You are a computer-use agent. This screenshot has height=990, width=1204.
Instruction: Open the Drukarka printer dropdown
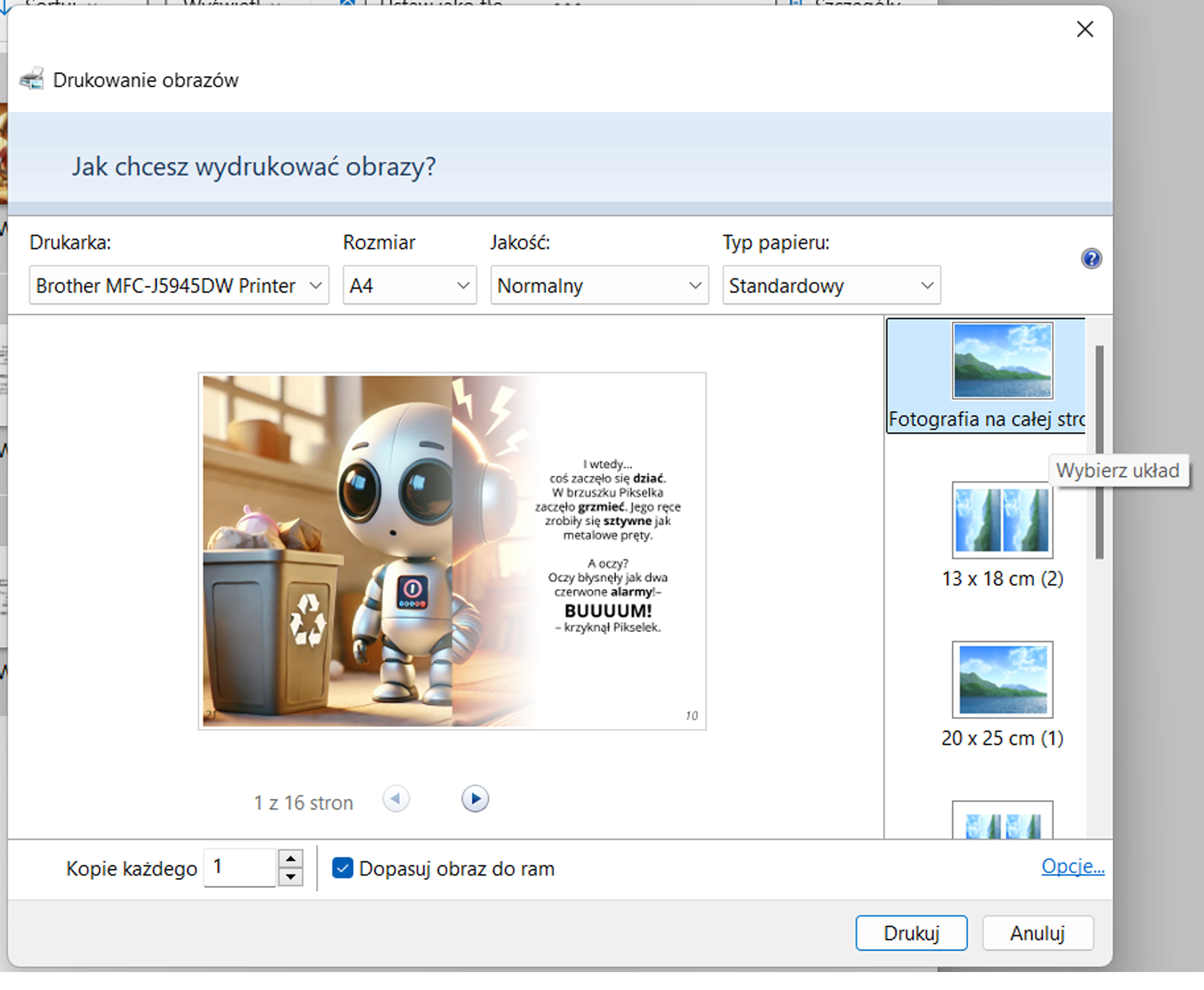pos(179,285)
